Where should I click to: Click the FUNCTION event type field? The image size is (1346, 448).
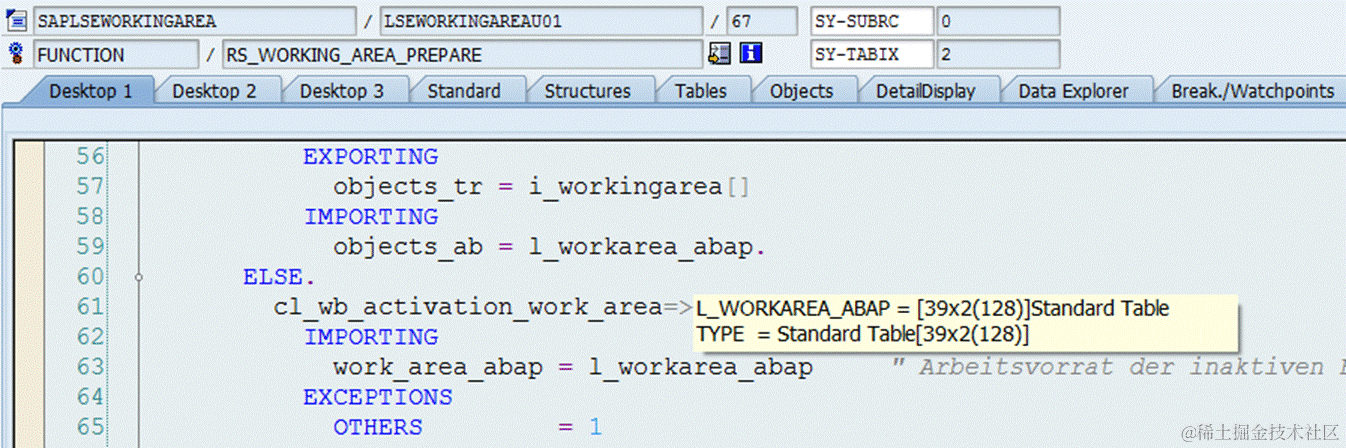coord(115,54)
